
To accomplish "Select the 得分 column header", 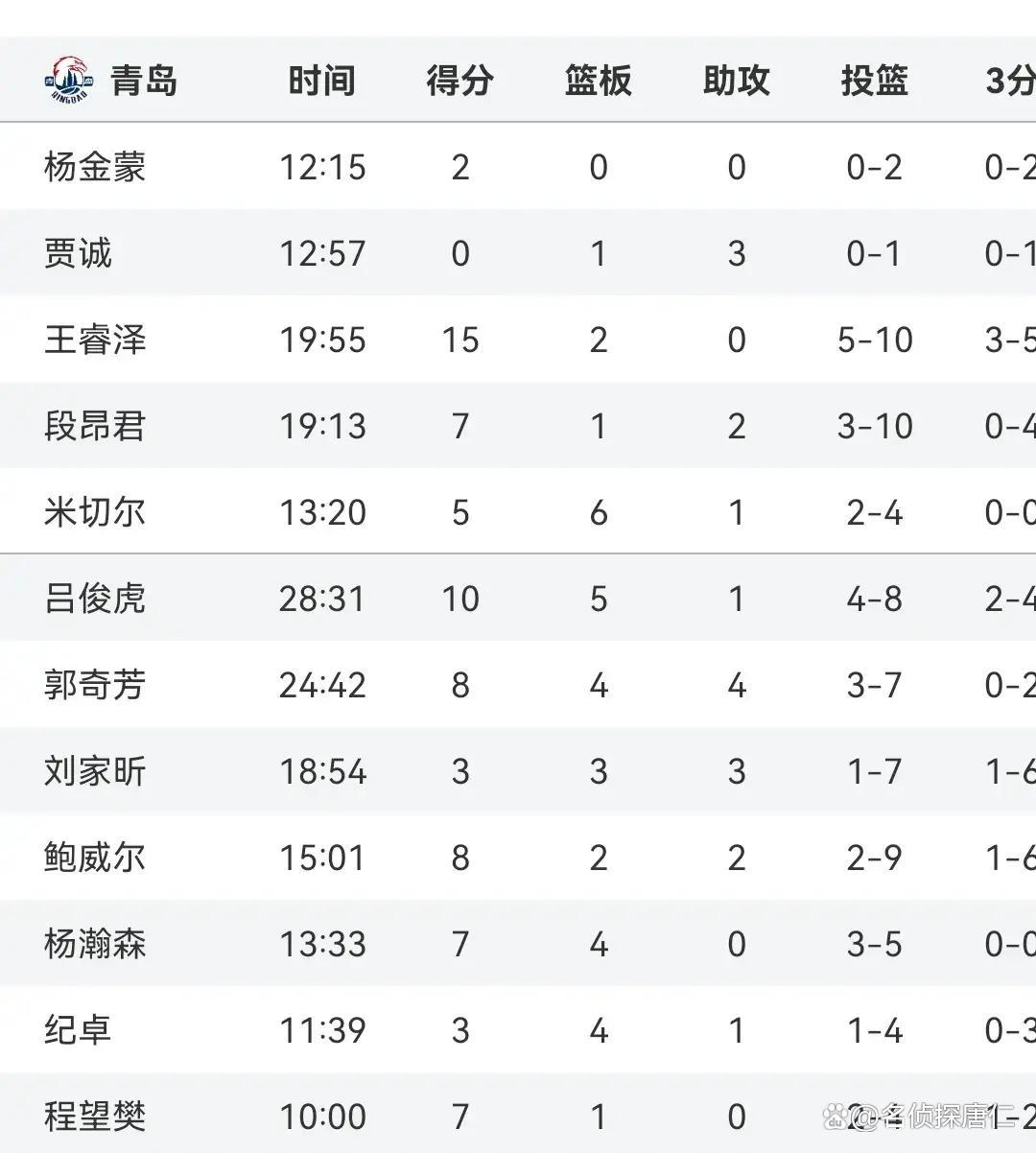I will 459,81.
